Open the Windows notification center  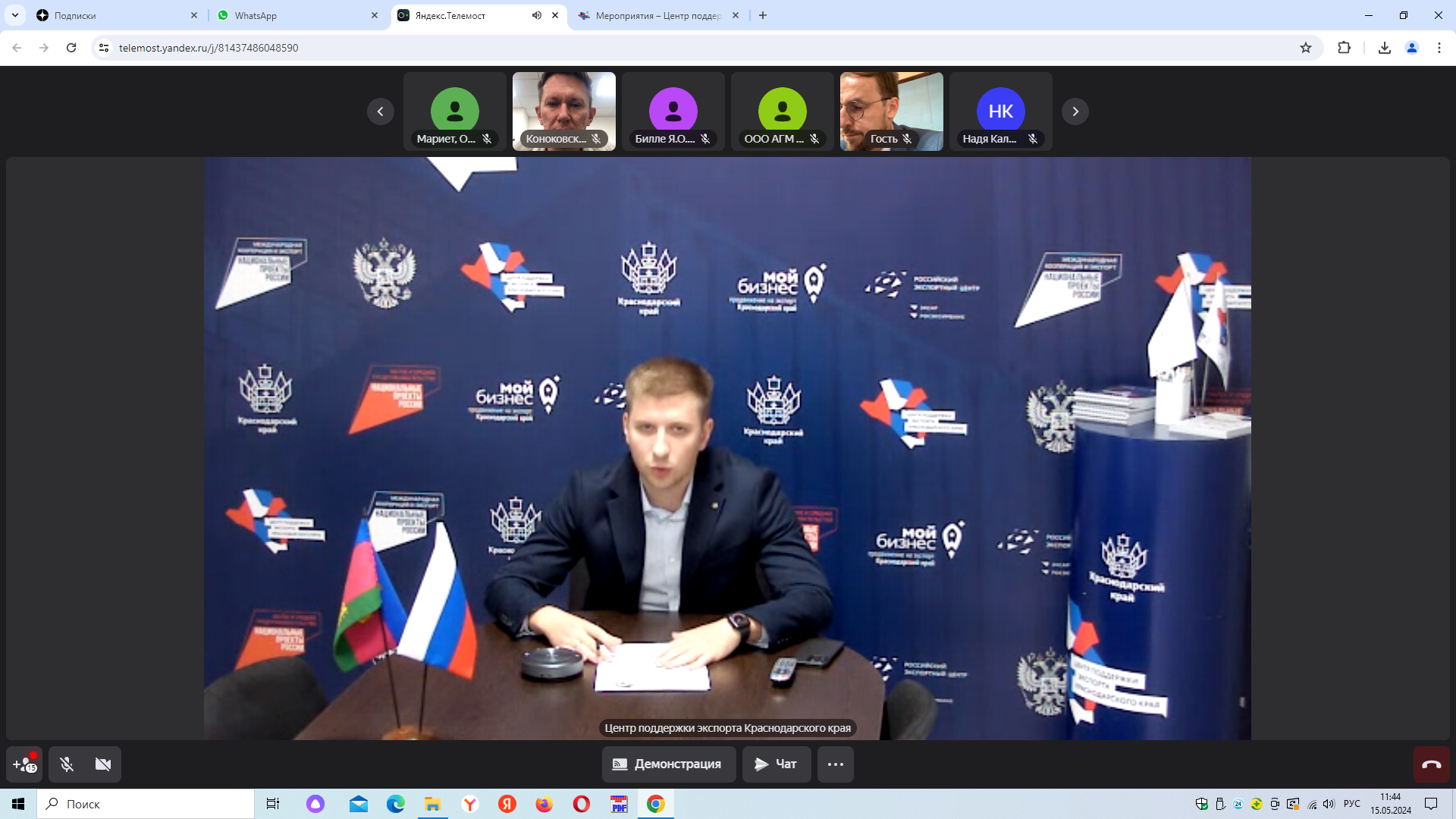tap(1431, 804)
